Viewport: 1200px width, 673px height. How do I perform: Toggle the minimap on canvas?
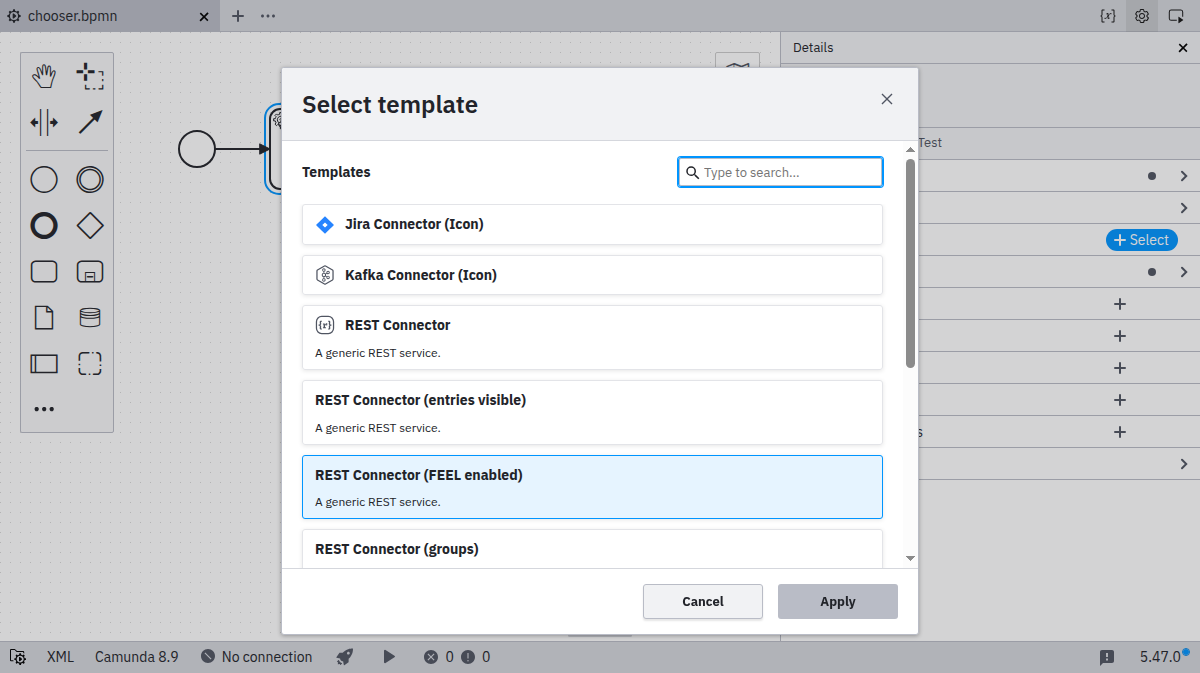pos(737,63)
